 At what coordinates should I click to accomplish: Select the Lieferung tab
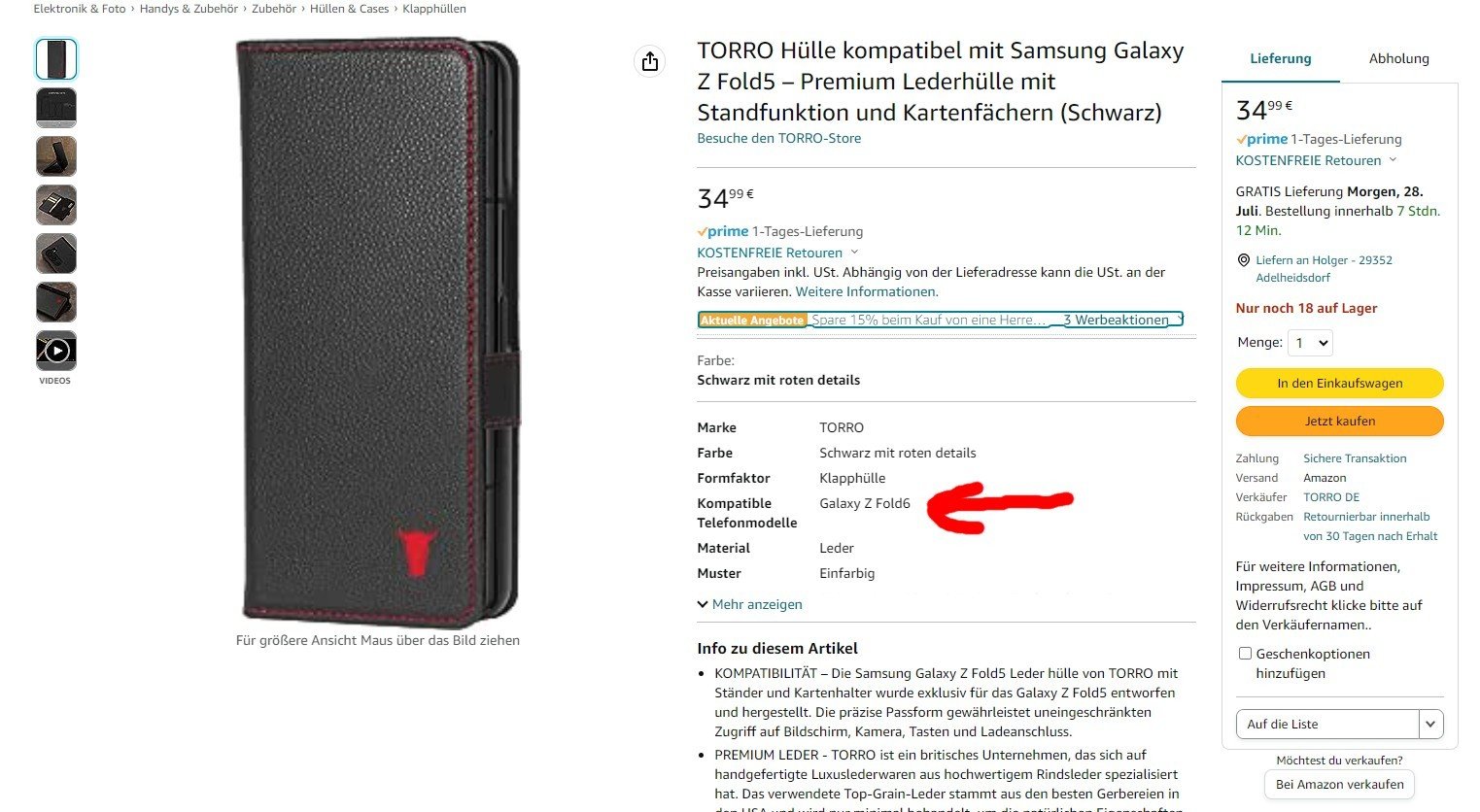coord(1280,58)
